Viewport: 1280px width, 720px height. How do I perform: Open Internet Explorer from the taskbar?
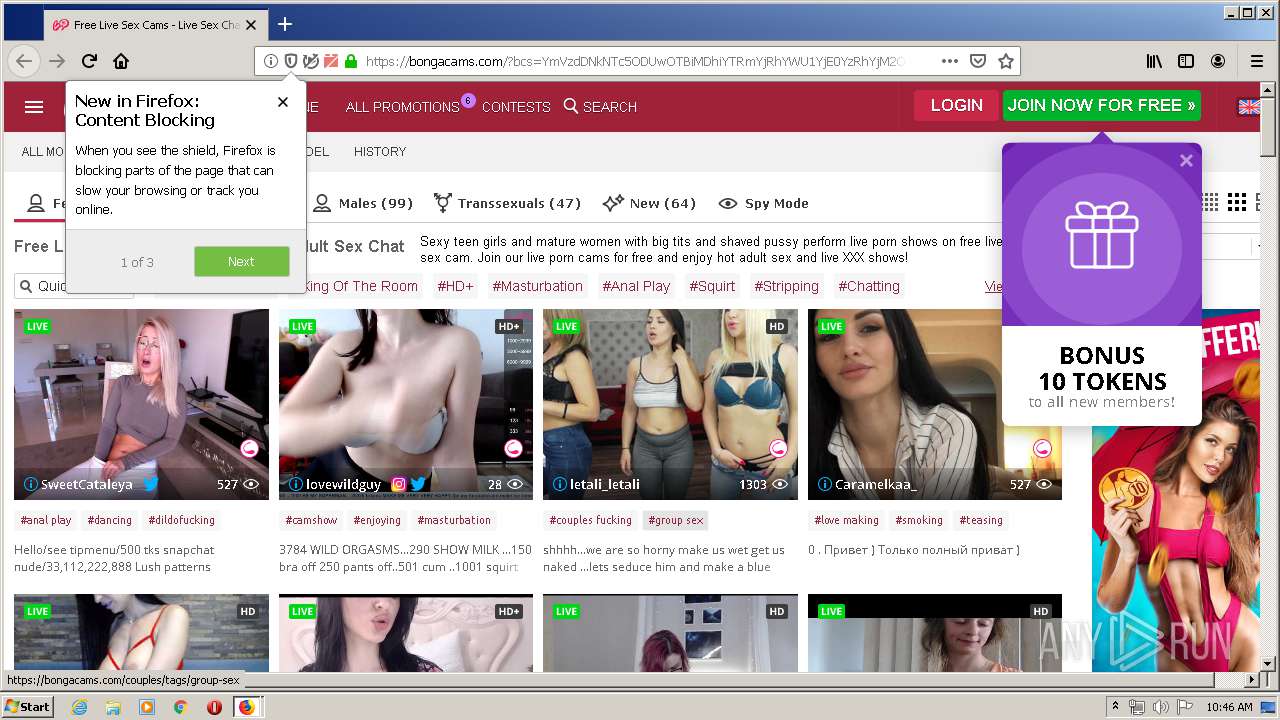tap(80, 707)
